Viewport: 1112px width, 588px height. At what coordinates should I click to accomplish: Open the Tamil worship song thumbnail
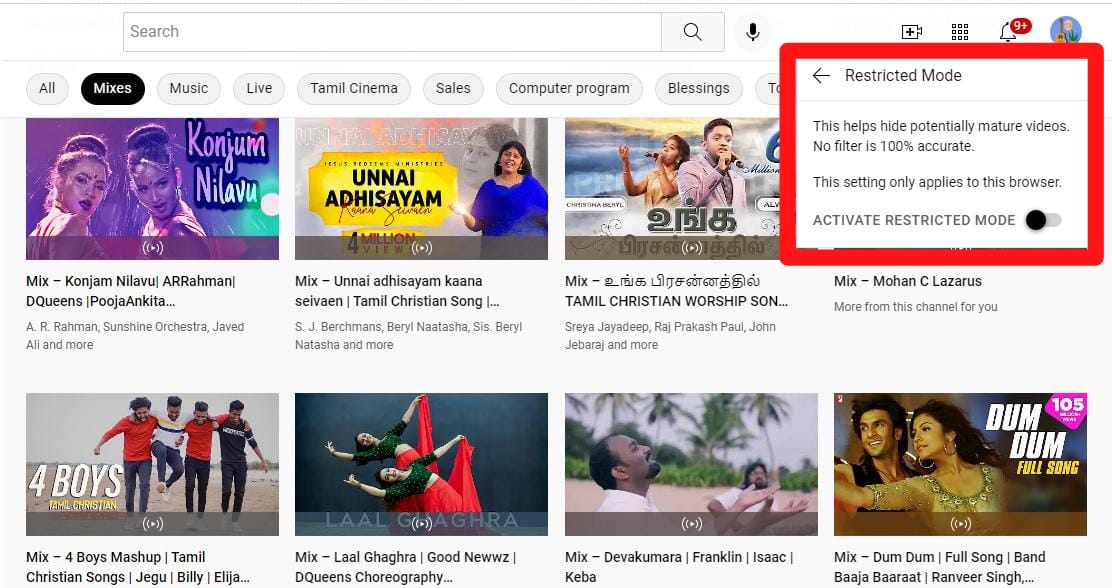tap(672, 189)
